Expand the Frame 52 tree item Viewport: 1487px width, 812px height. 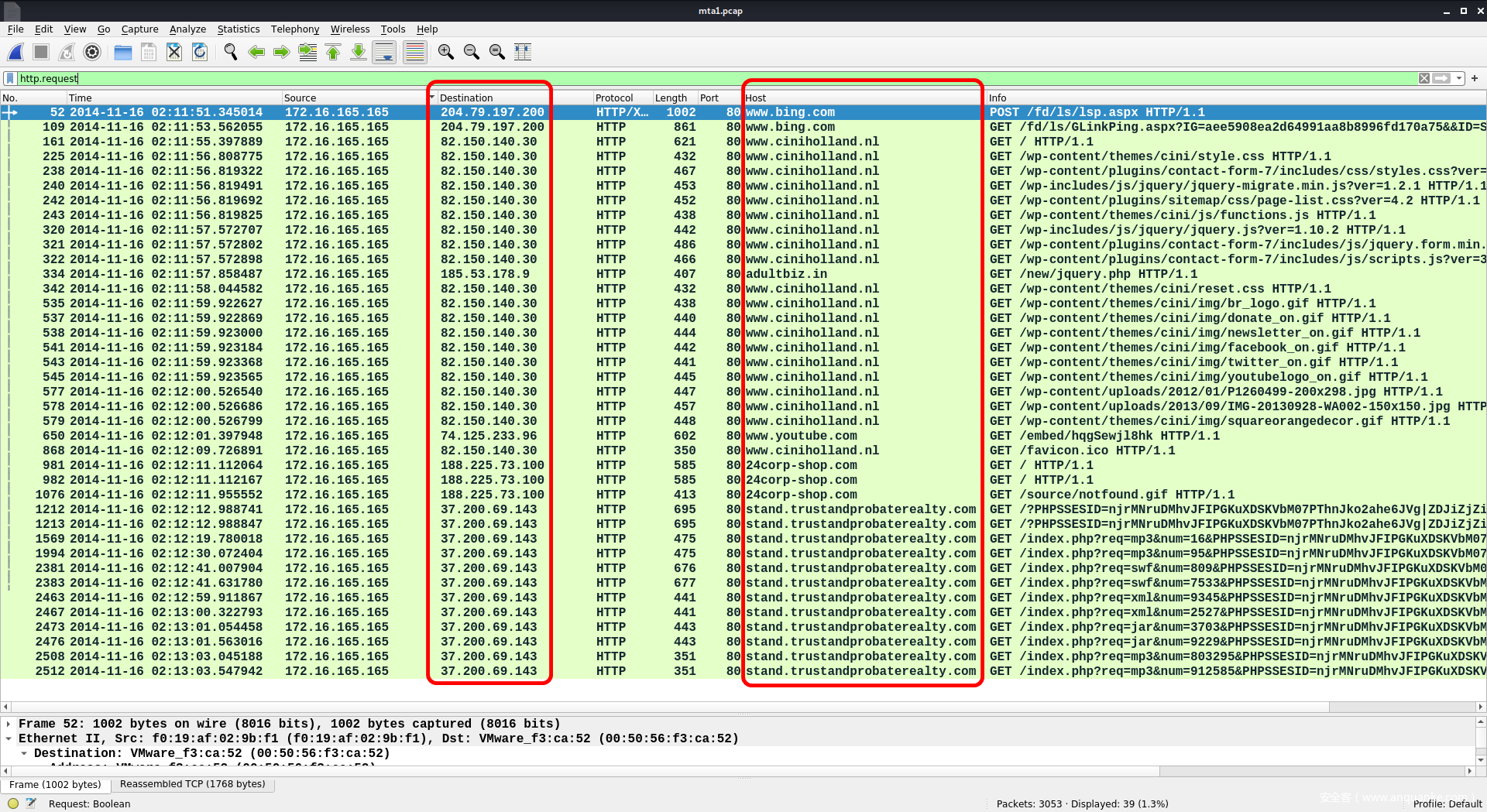coord(9,724)
